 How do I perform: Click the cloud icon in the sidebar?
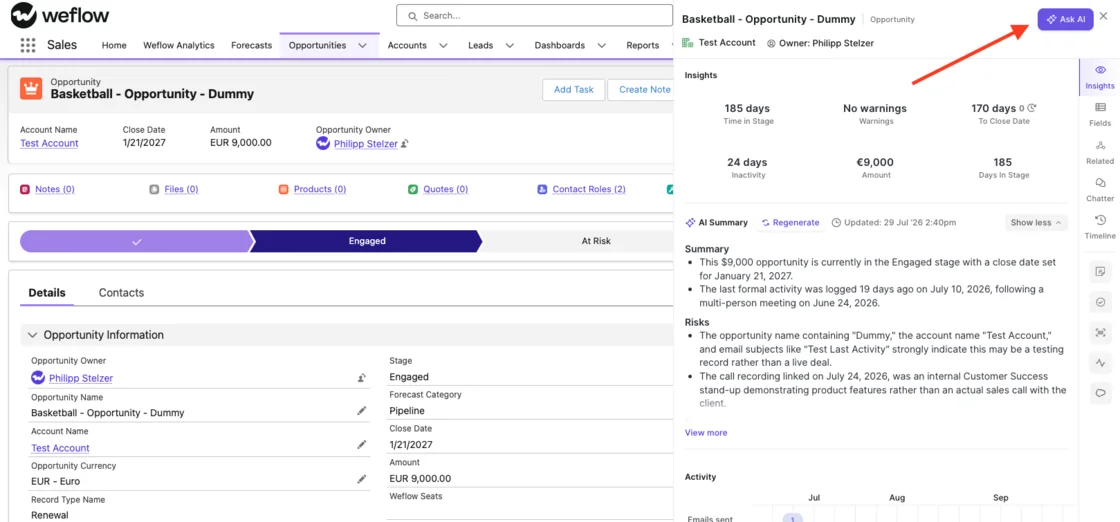click(x=1100, y=393)
